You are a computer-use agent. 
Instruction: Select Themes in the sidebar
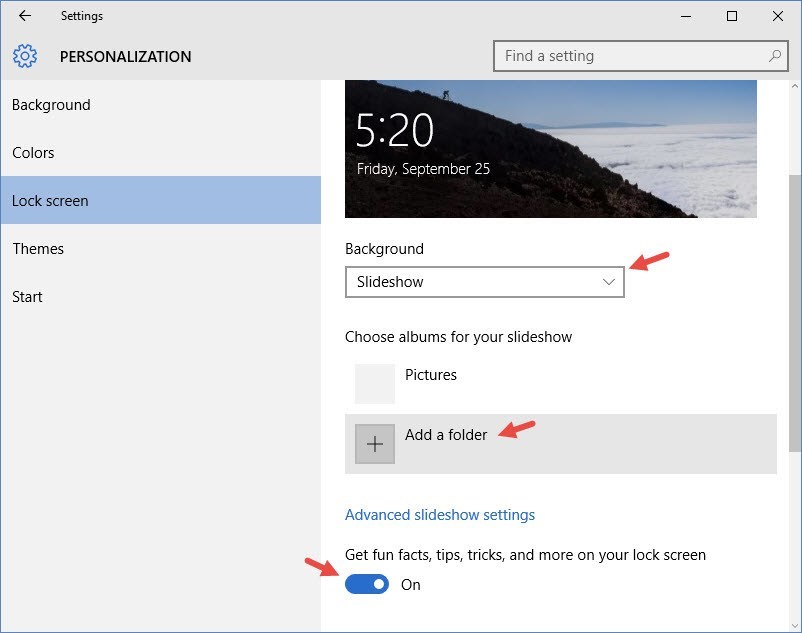pyautogui.click(x=38, y=248)
